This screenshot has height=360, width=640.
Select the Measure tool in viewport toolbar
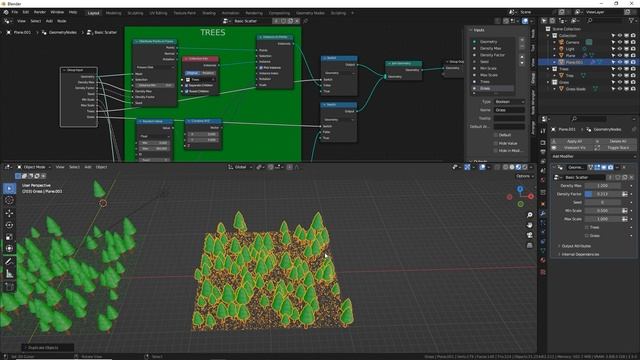(9, 274)
